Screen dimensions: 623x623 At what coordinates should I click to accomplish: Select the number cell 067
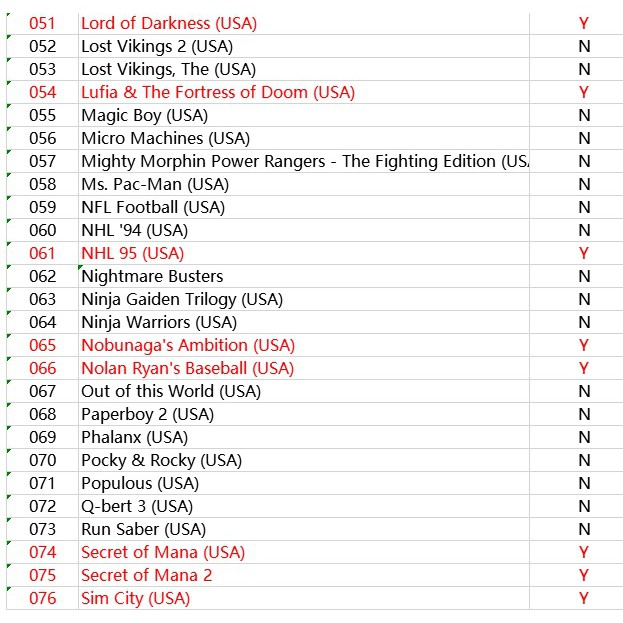click(43, 391)
